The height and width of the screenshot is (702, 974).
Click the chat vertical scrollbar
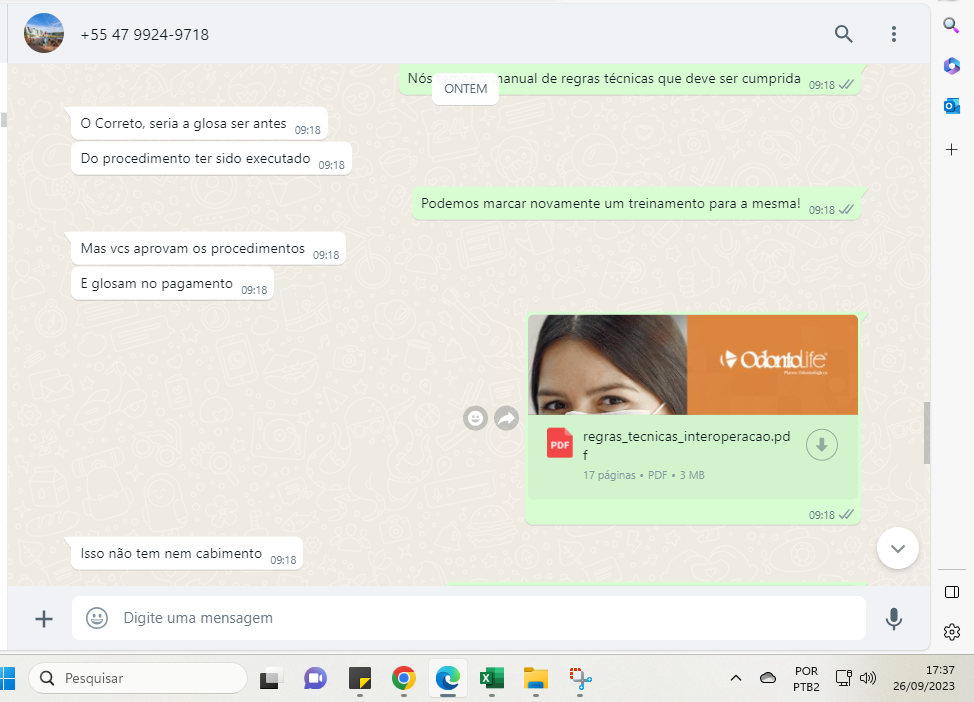tap(926, 433)
